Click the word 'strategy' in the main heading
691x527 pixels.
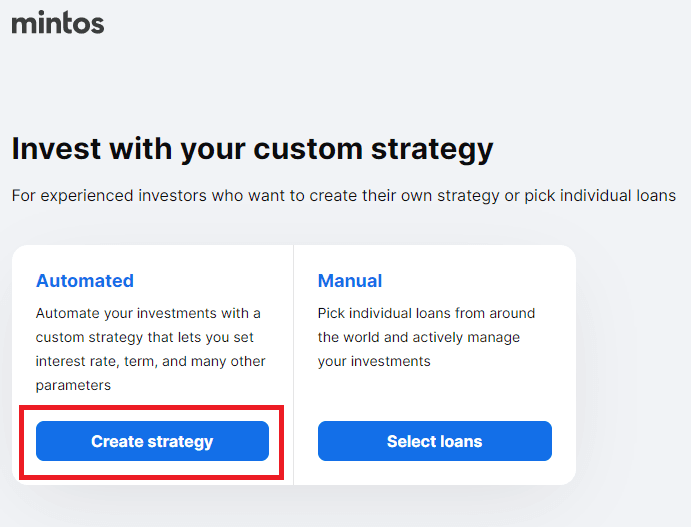[432, 150]
